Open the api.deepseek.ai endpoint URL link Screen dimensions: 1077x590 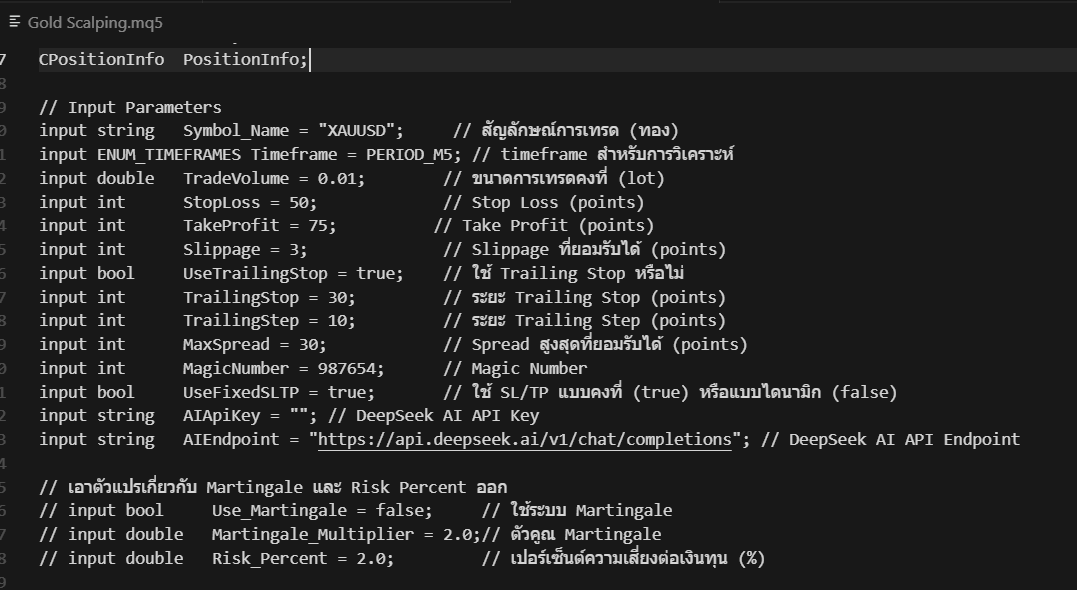pos(525,440)
